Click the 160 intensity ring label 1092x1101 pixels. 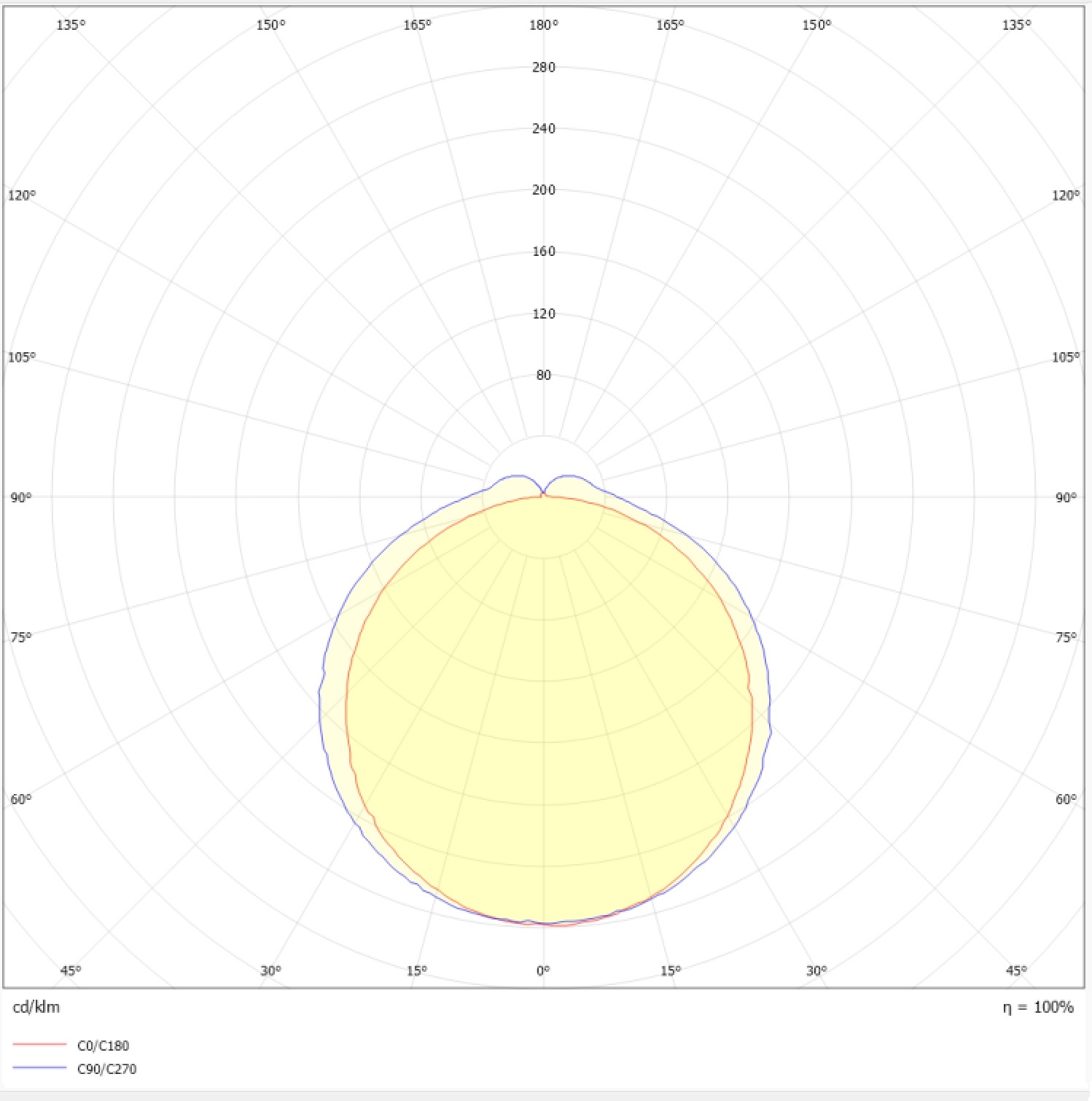[544, 252]
